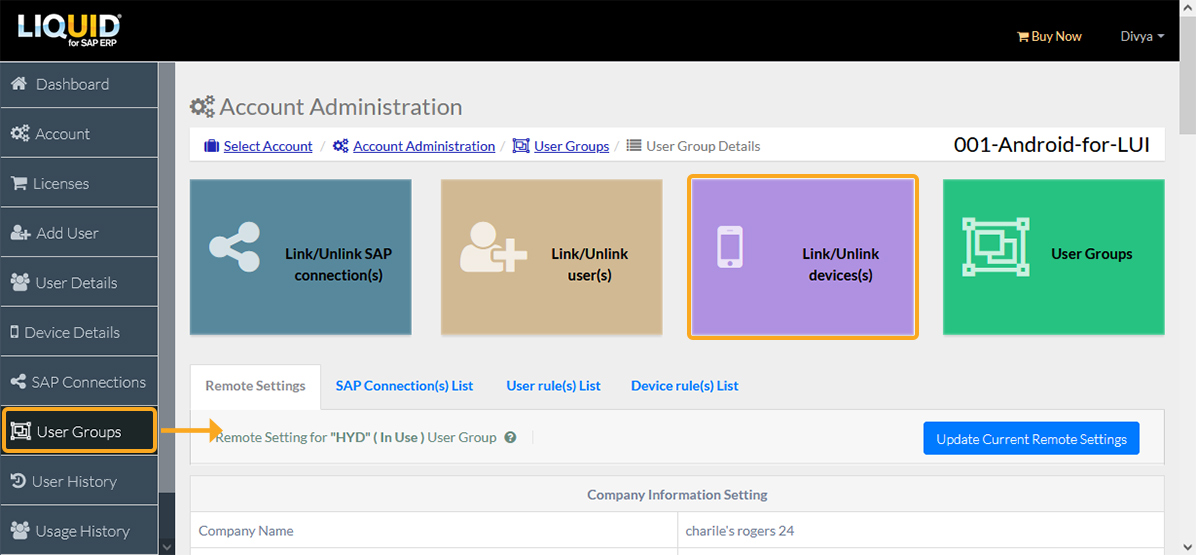Open the Divya user dropdown menu
Image resolution: width=1196 pixels, height=555 pixels.
pyautogui.click(x=1142, y=36)
